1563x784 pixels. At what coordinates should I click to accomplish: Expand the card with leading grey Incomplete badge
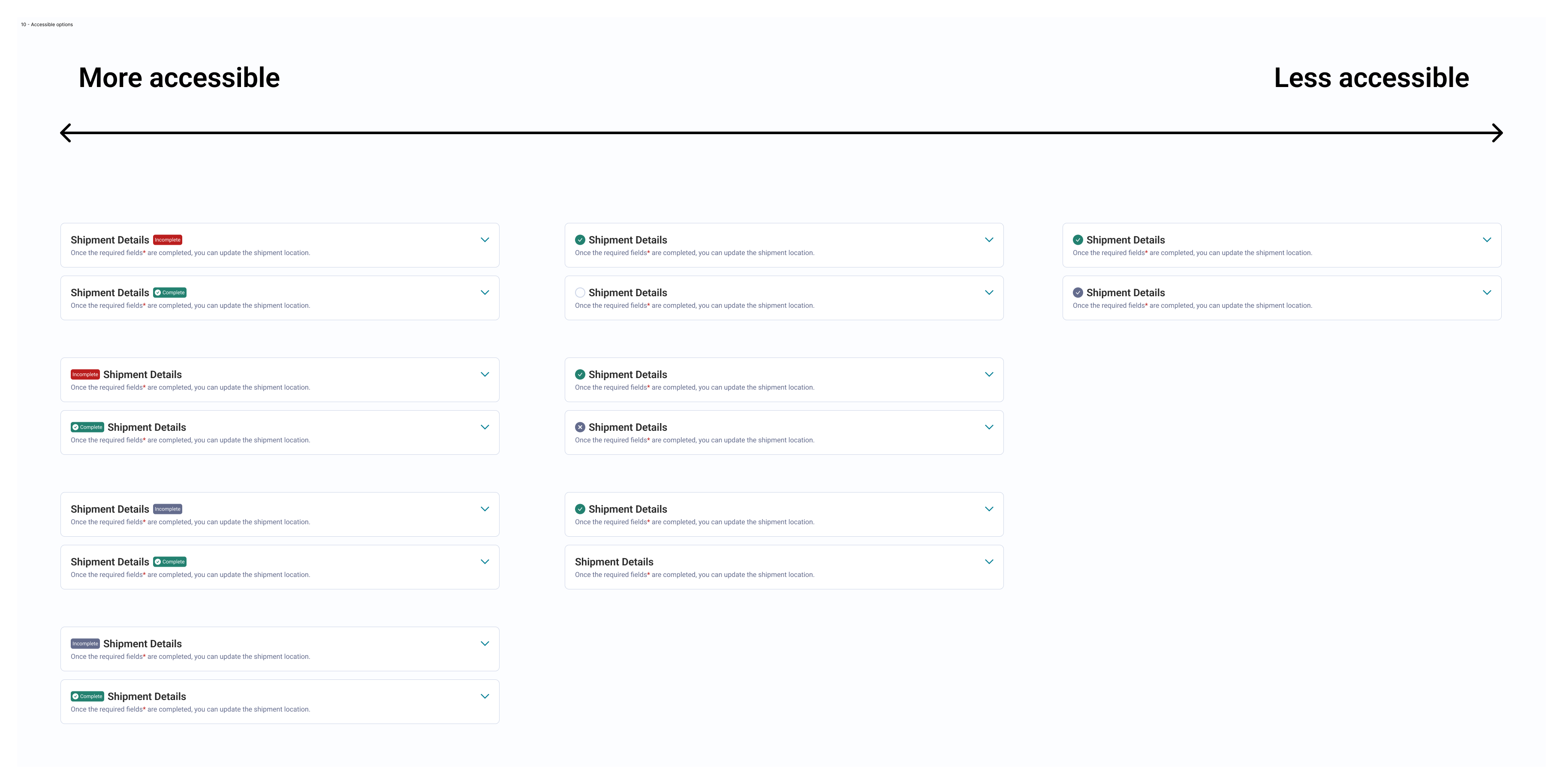point(485,643)
